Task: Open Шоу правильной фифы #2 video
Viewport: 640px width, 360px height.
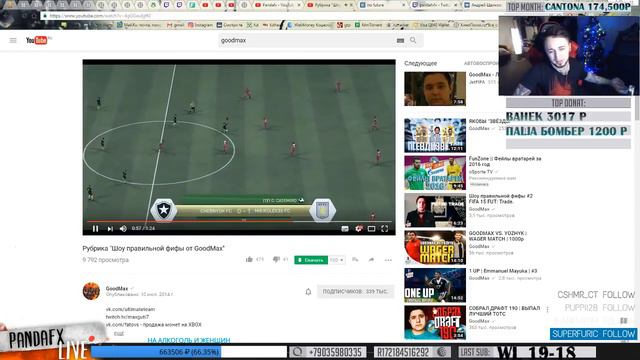Action: (x=500, y=199)
